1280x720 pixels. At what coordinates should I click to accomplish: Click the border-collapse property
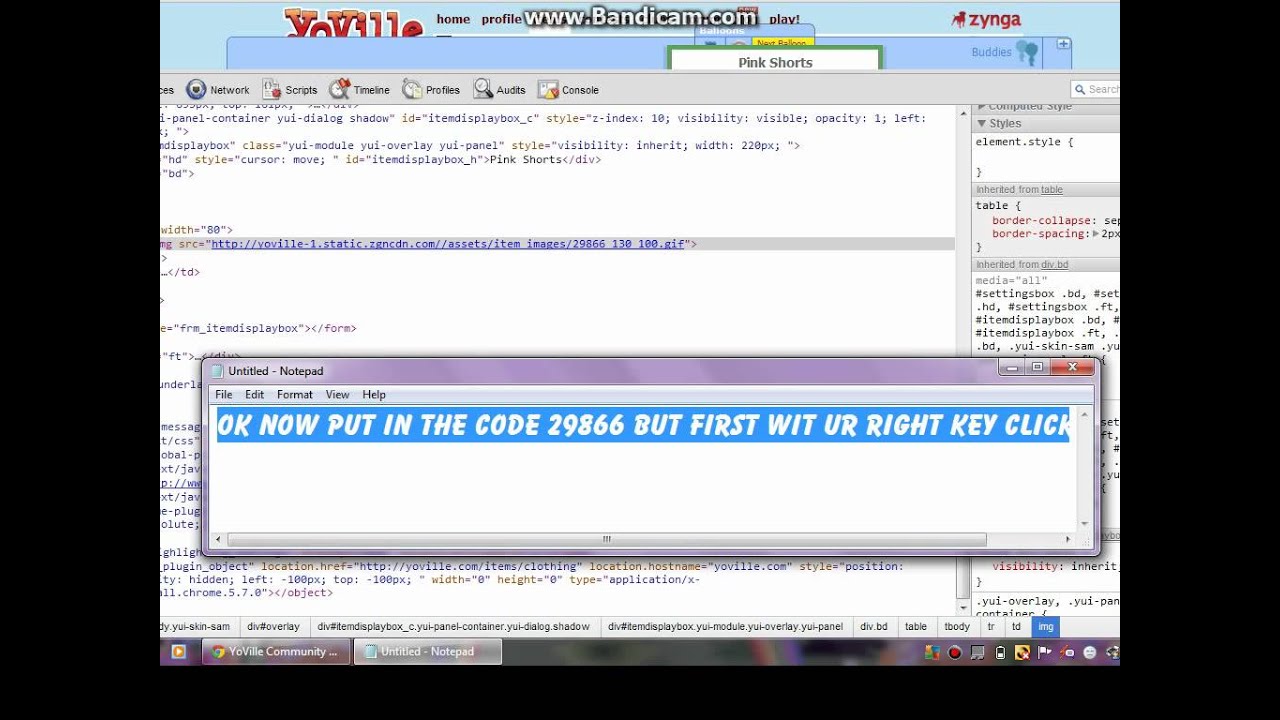[x=1040, y=220]
